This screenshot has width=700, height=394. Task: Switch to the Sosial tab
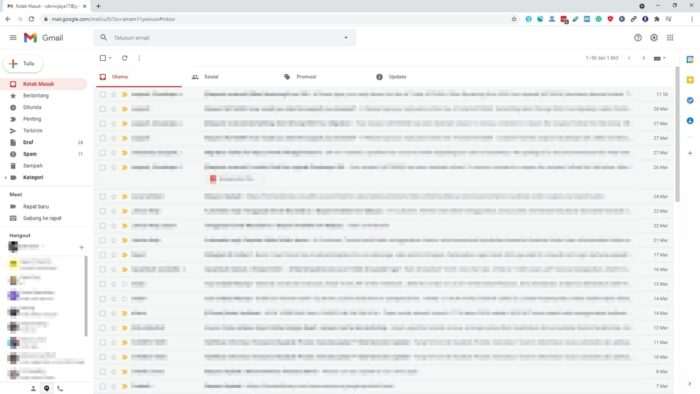click(211, 77)
